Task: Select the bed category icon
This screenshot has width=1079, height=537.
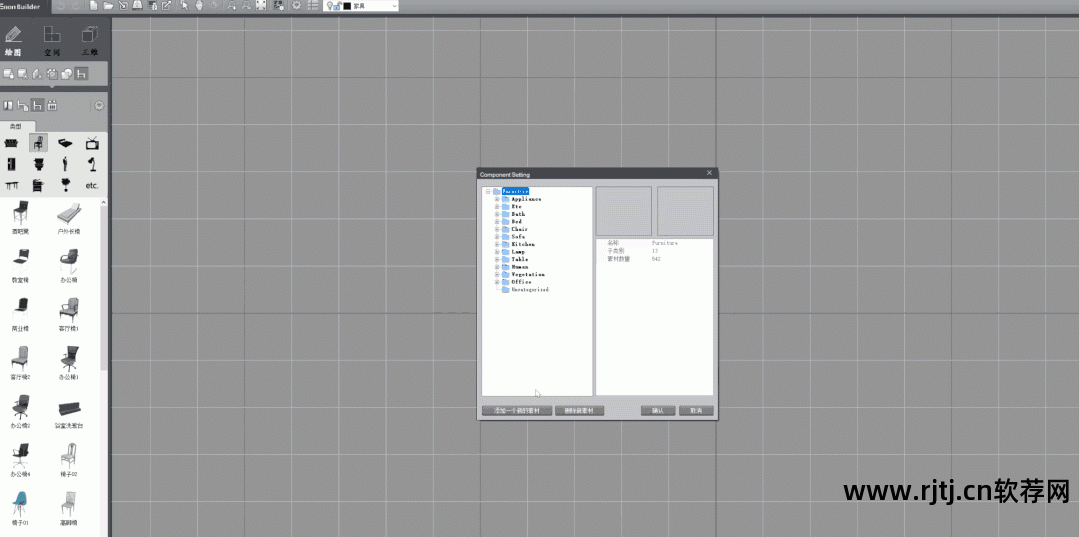Action: click(65, 143)
